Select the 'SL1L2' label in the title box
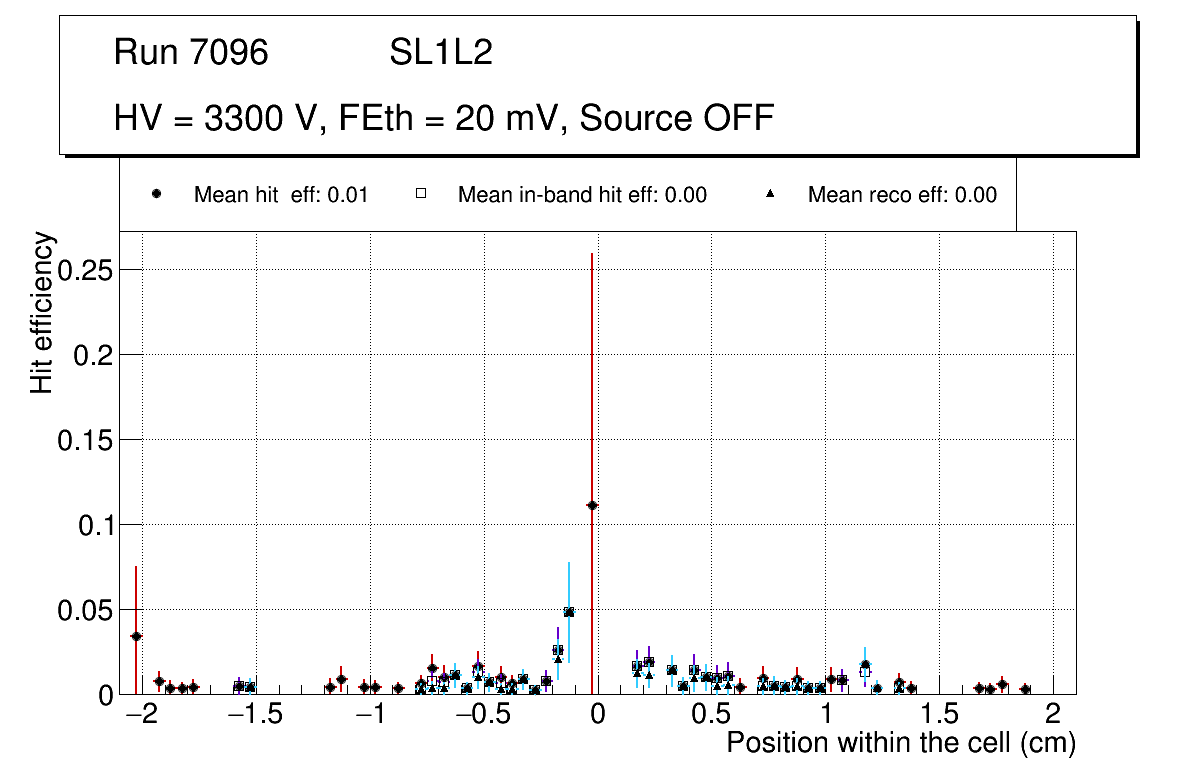Screen dimensions: 1196x772 coord(441,53)
